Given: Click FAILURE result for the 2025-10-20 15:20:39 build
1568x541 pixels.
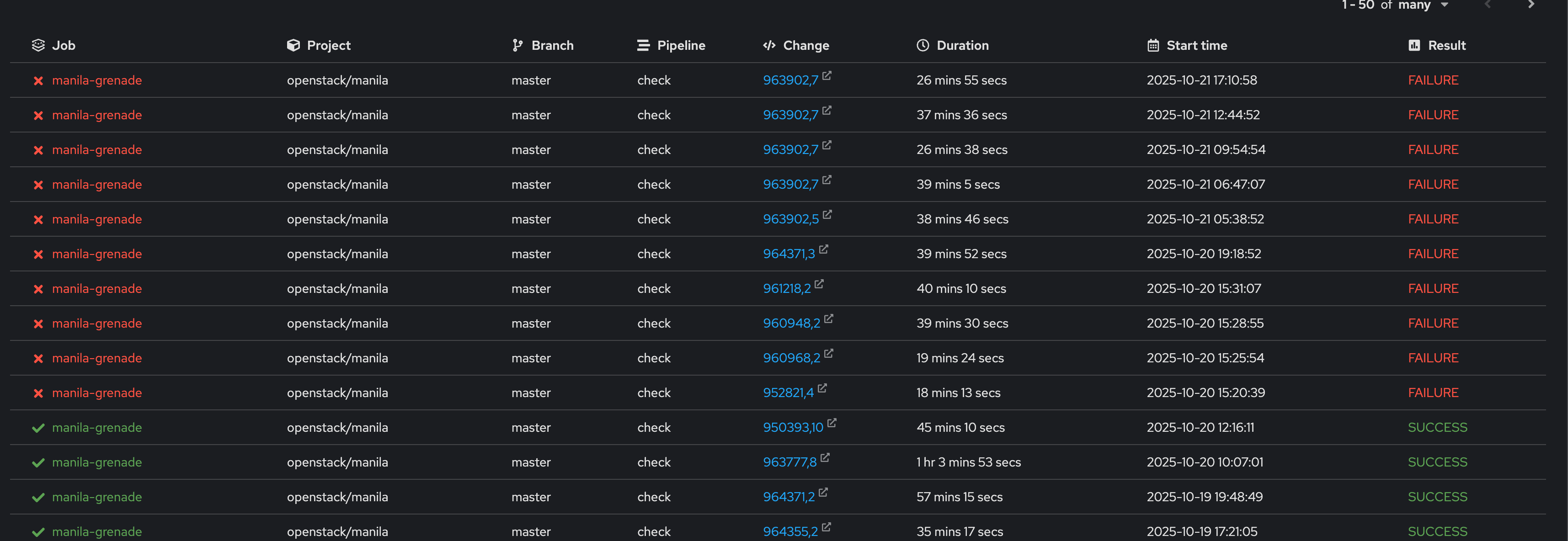Looking at the screenshot, I should click(1433, 393).
